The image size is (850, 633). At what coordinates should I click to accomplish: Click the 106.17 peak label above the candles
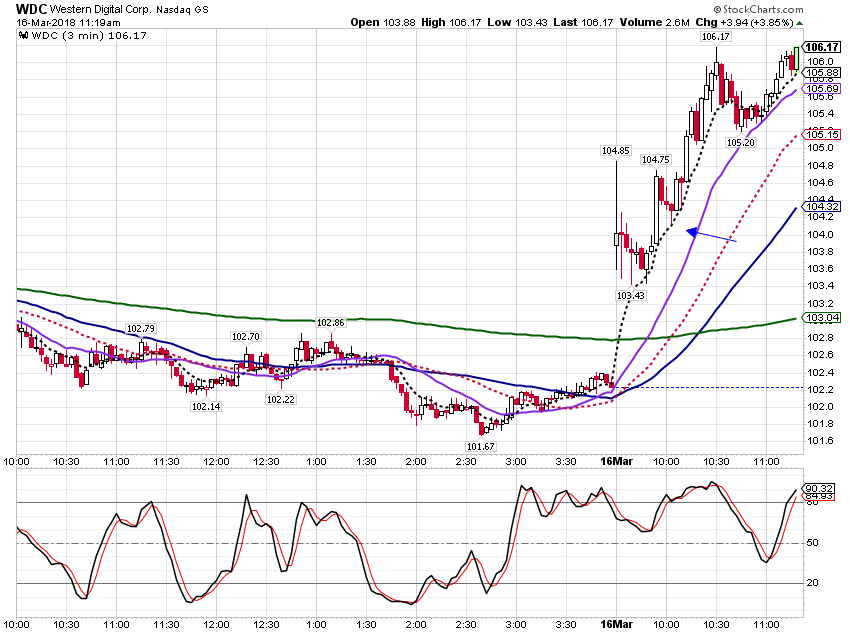(716, 37)
